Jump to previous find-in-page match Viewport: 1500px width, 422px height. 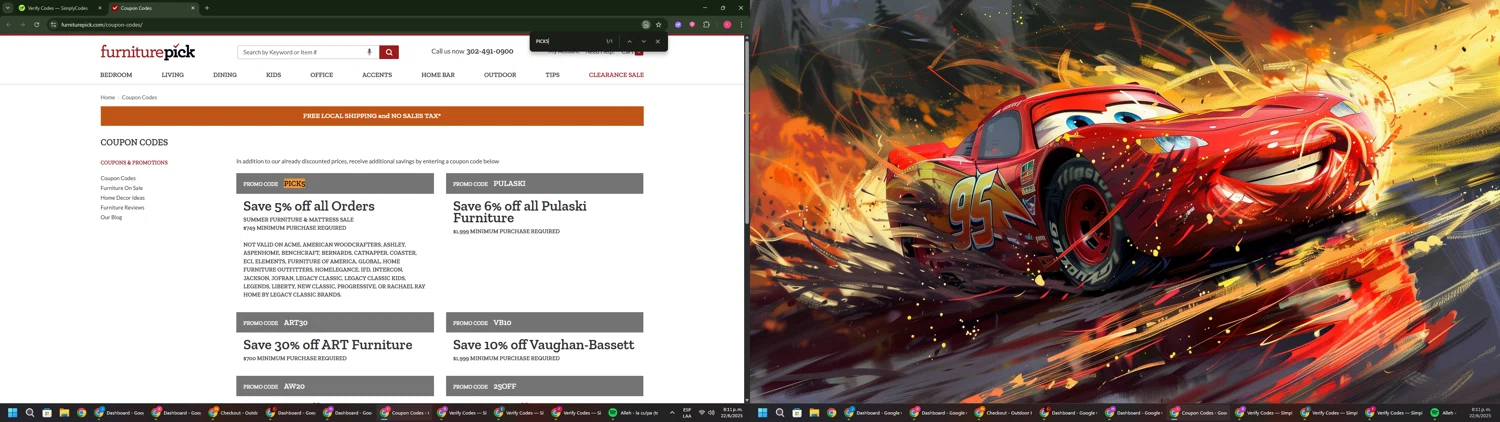pyautogui.click(x=629, y=41)
